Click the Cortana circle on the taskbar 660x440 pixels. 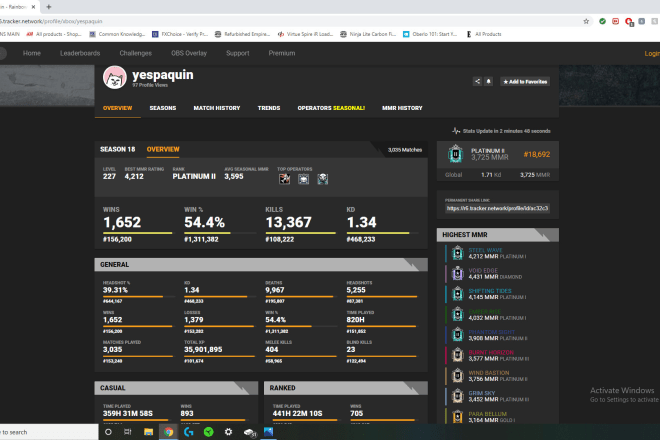[x=108, y=432]
